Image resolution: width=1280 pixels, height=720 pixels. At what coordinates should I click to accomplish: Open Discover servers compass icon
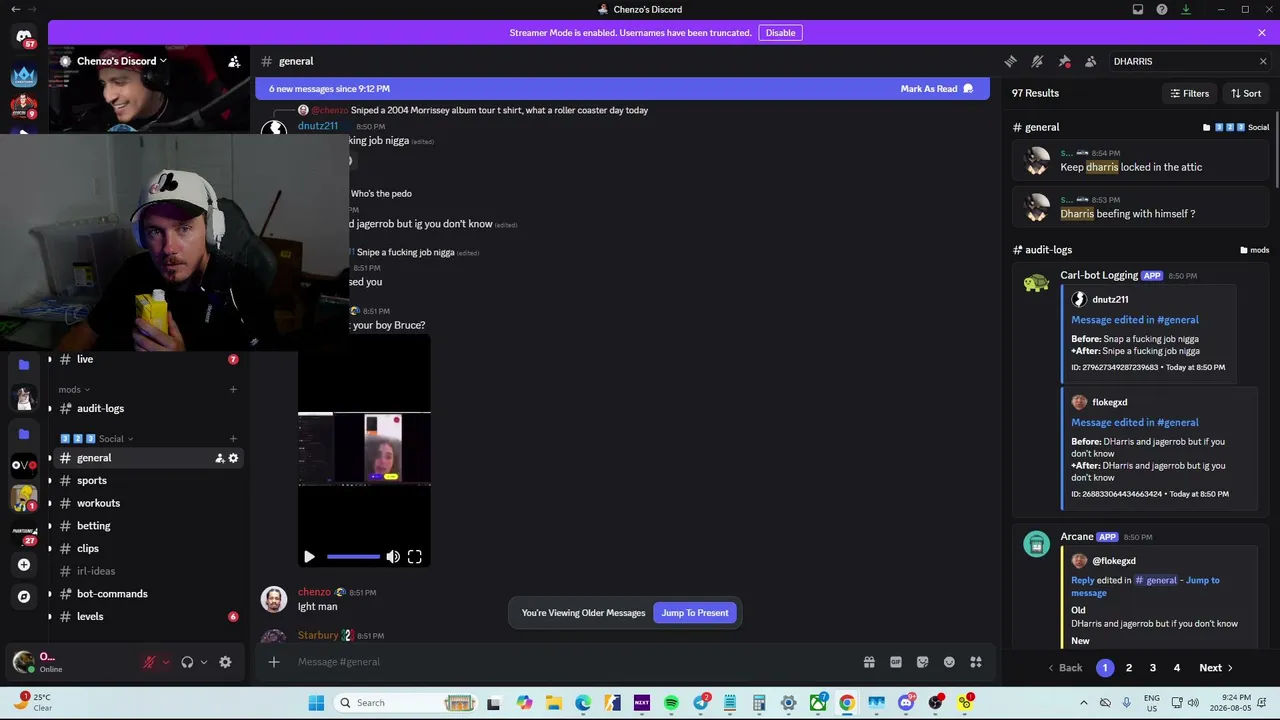click(24, 597)
